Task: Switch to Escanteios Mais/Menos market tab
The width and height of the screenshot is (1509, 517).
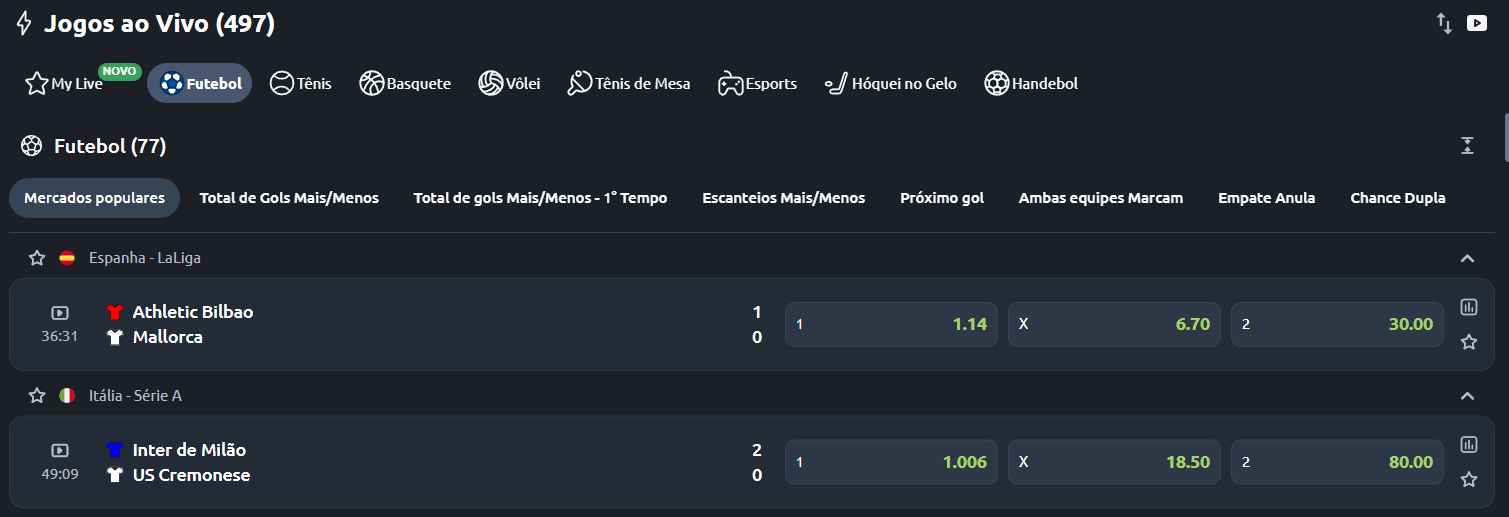Action: (783, 198)
